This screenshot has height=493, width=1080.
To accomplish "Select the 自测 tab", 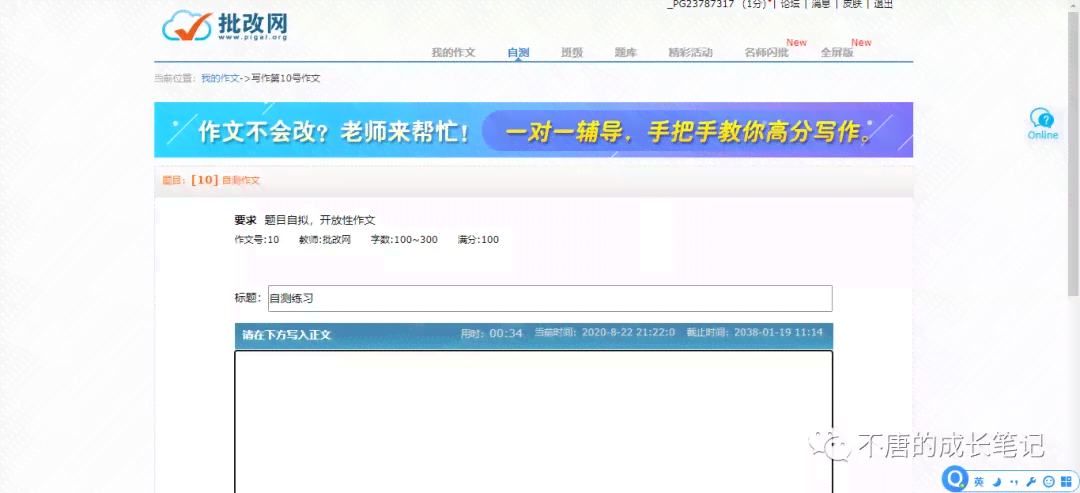I will pyautogui.click(x=518, y=52).
